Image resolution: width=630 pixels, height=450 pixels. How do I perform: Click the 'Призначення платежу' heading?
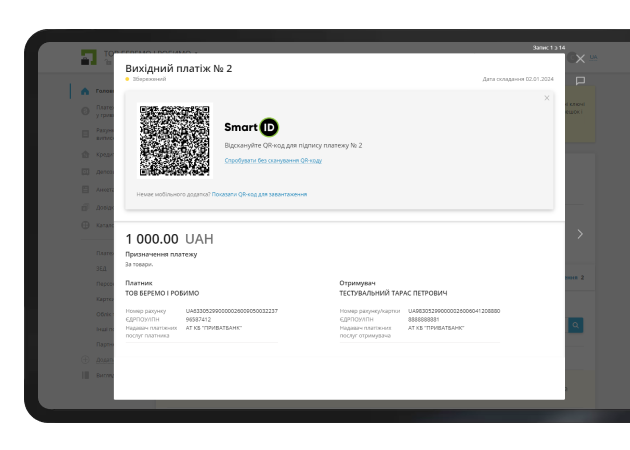point(161,254)
